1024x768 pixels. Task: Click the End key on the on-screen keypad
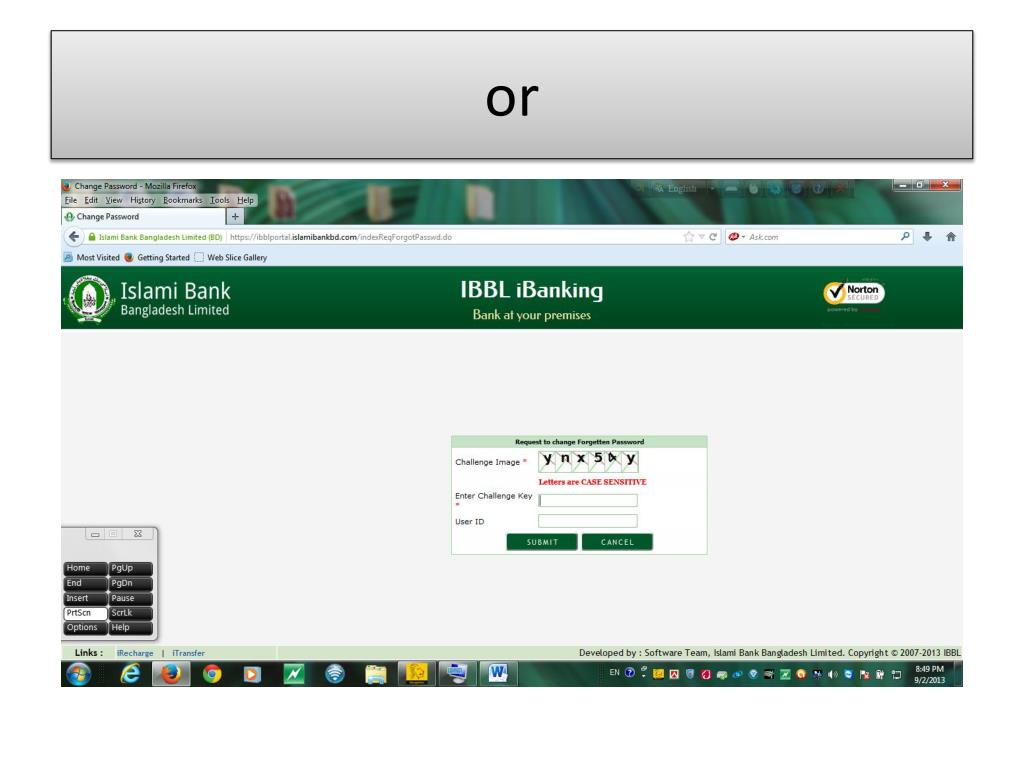click(x=85, y=583)
